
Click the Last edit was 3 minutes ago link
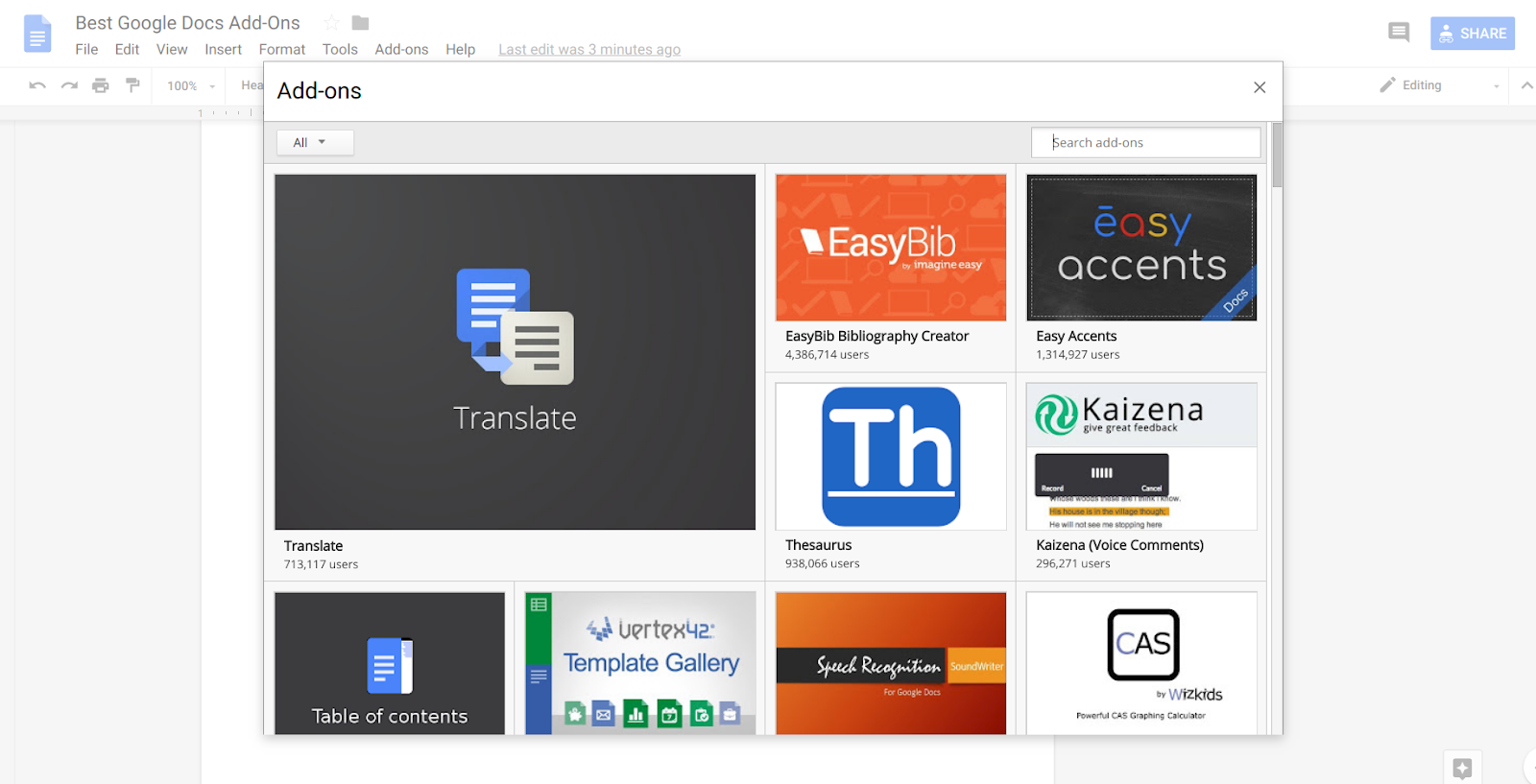point(589,50)
